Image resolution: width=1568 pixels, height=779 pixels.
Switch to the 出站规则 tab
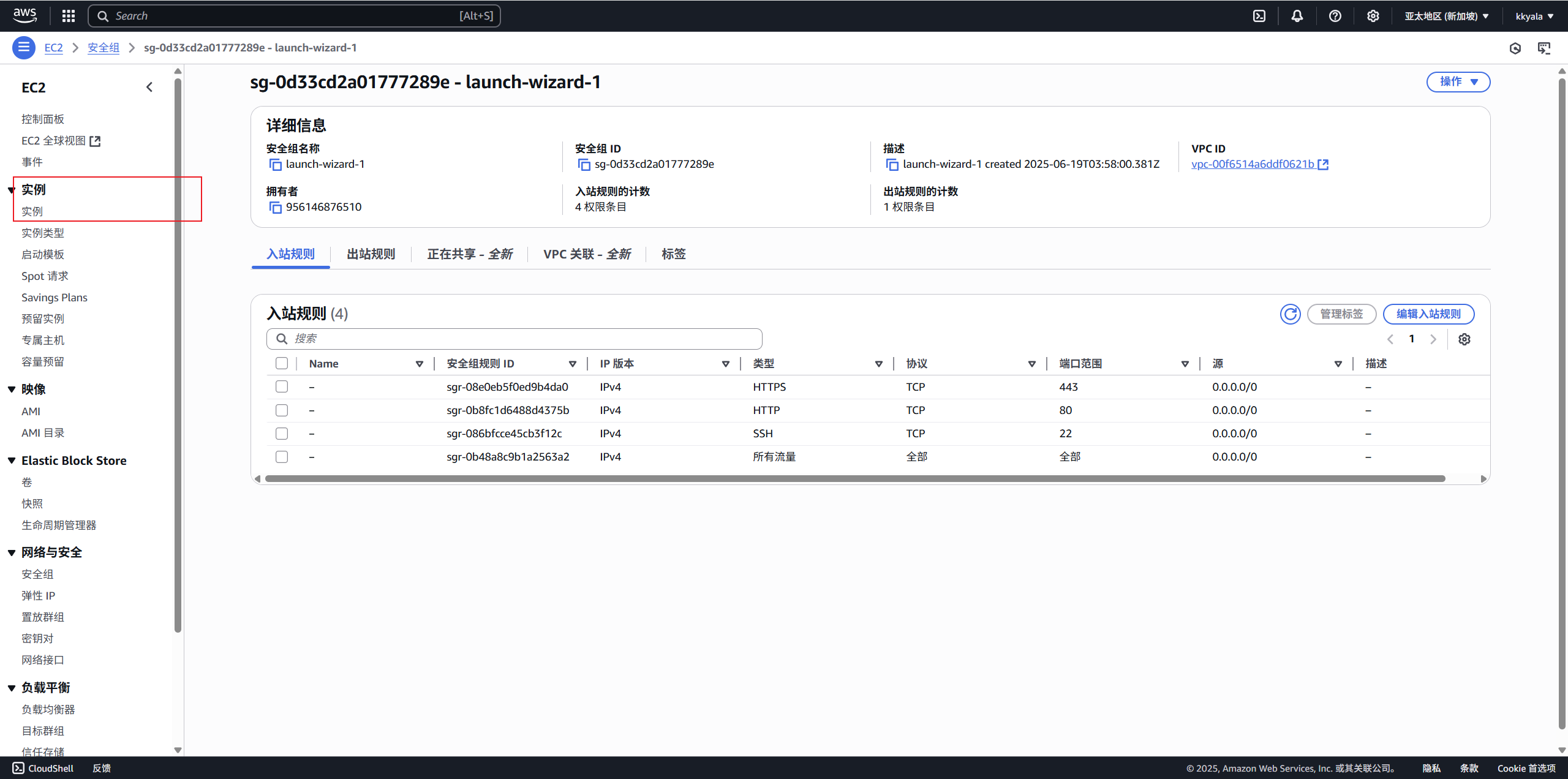[x=371, y=254]
